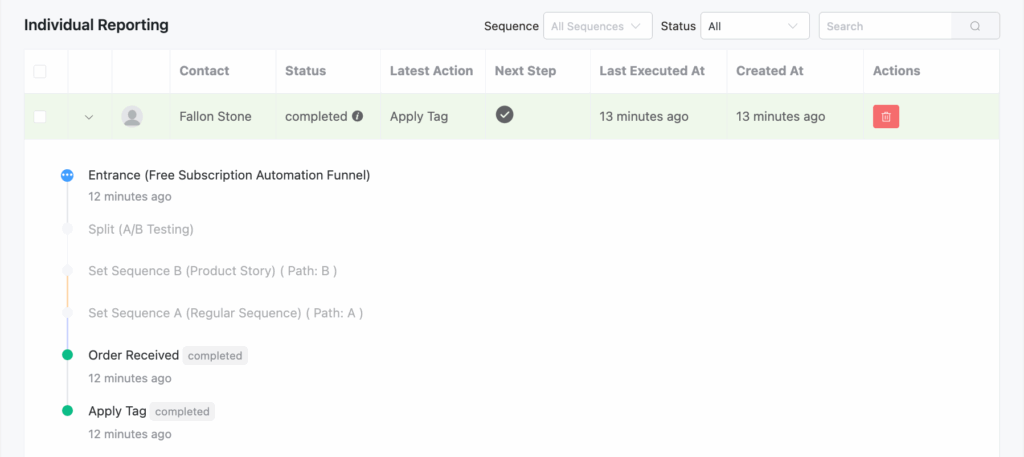Click the Created At column header
Viewport: 1024px width, 457px height.
pos(769,71)
